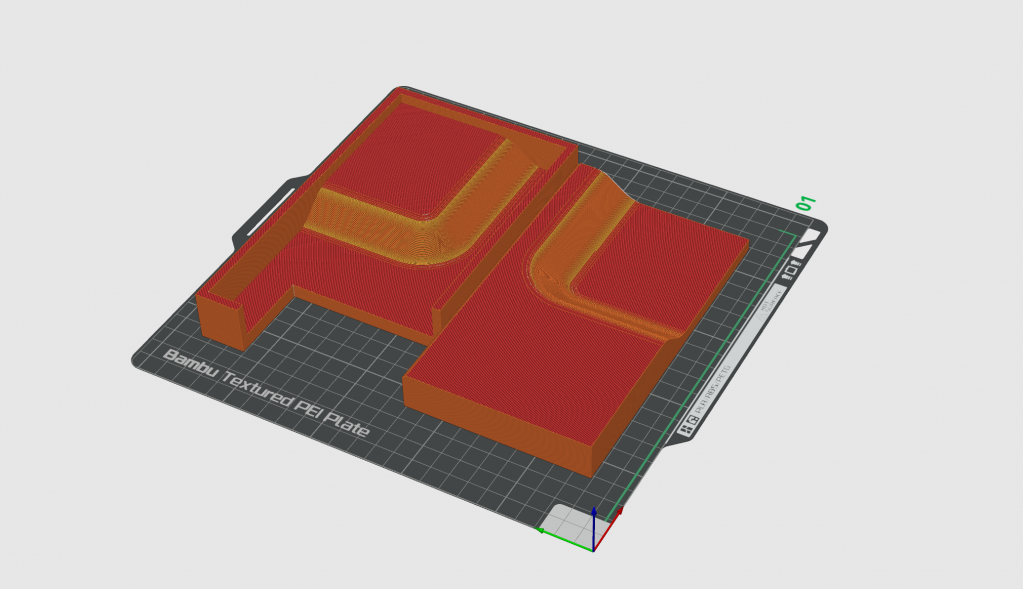This screenshot has height=589, width=1023.
Task: Click the Bambu Textured PEI Plate label
Action: tap(265, 392)
